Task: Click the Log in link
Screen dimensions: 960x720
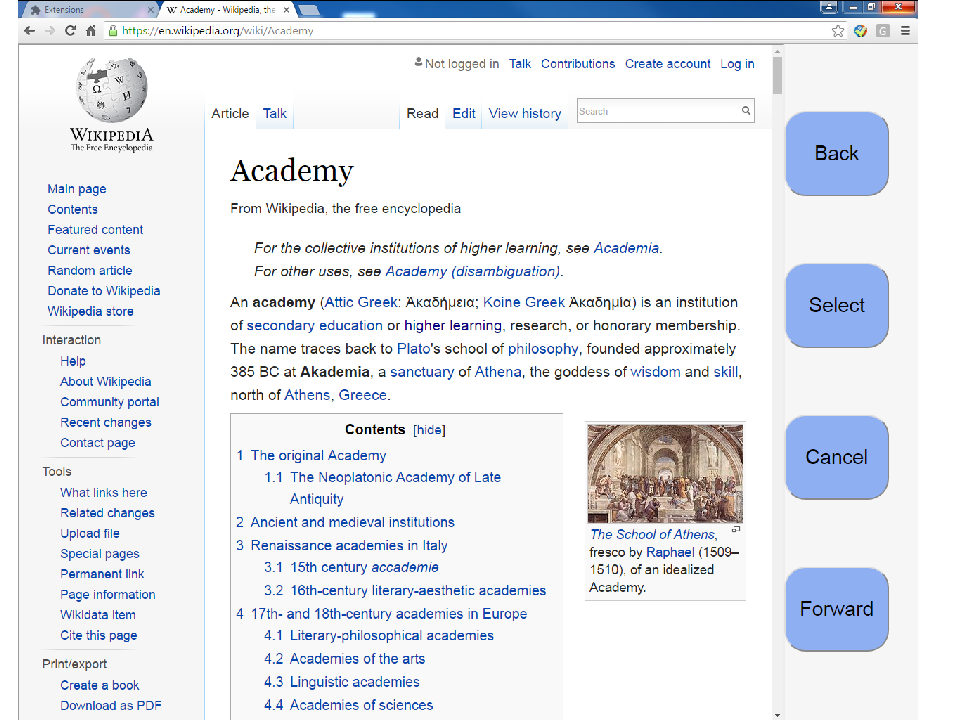Action: pos(737,64)
